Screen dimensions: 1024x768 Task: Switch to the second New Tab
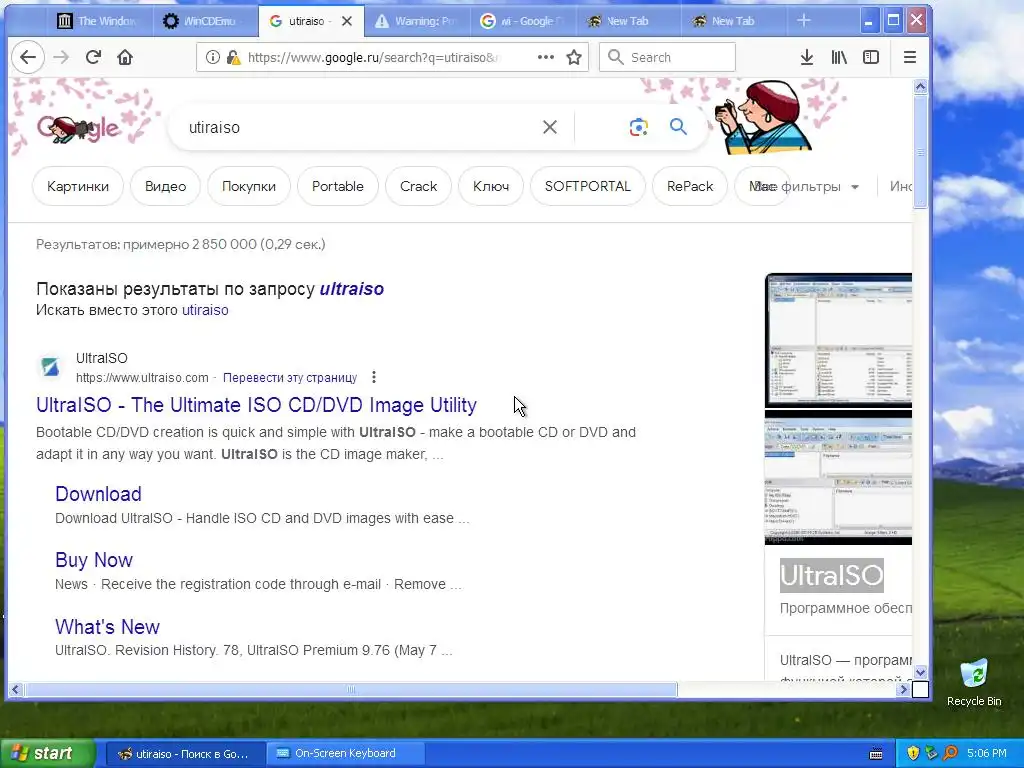click(734, 21)
